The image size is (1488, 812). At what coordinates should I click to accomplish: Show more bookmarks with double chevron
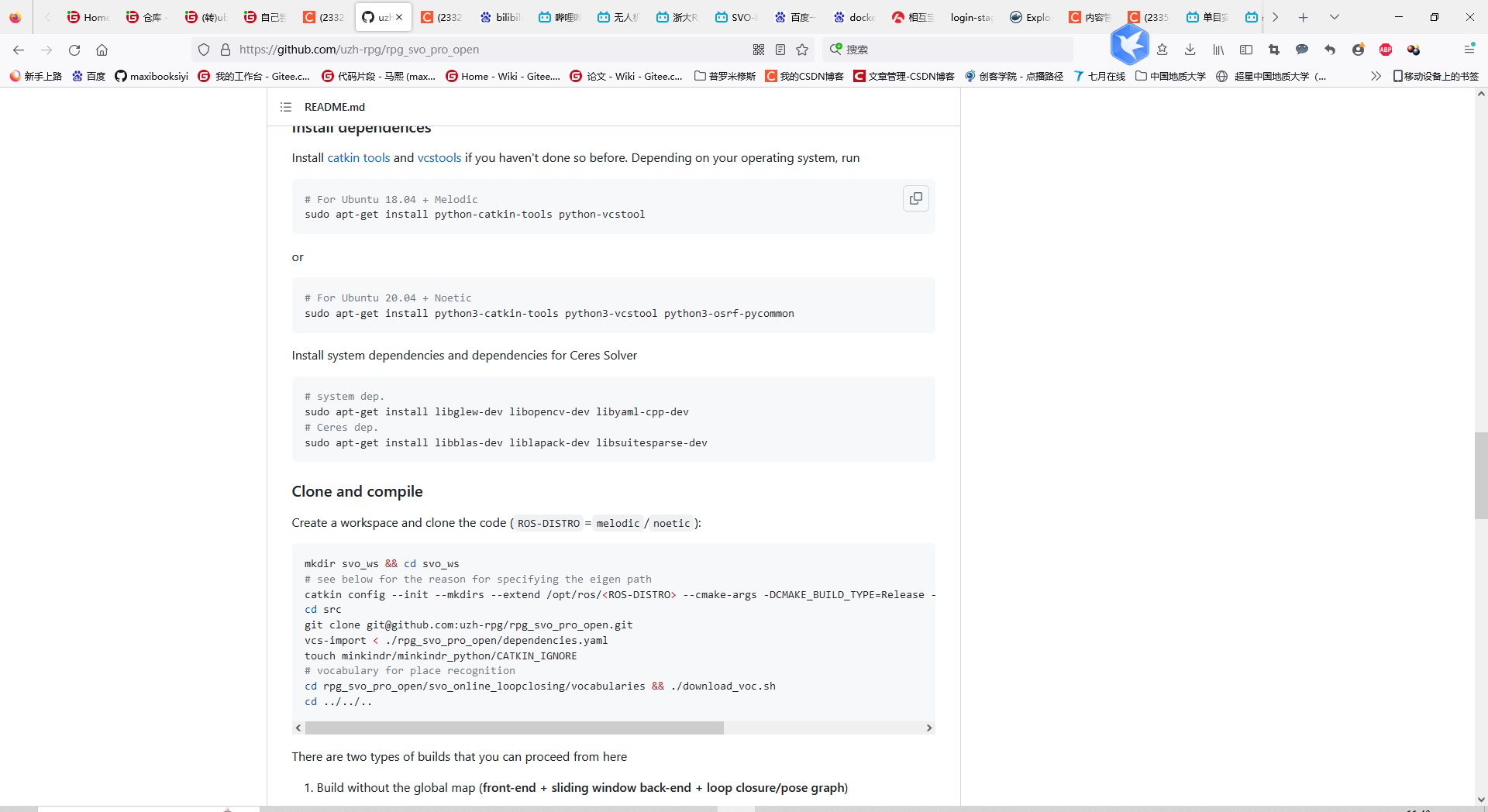click(x=1376, y=76)
